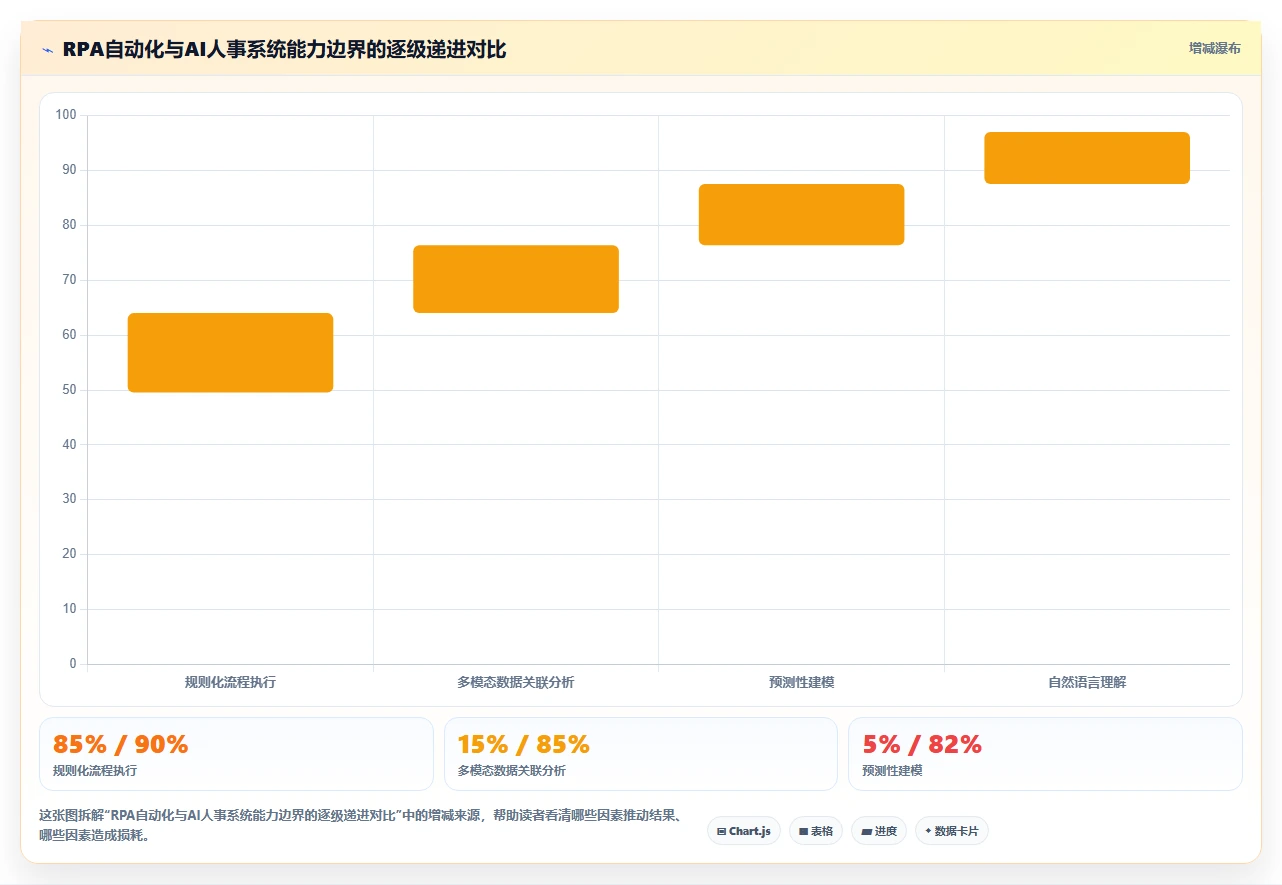Click the 自然语言理解 x-axis label

point(1087,682)
